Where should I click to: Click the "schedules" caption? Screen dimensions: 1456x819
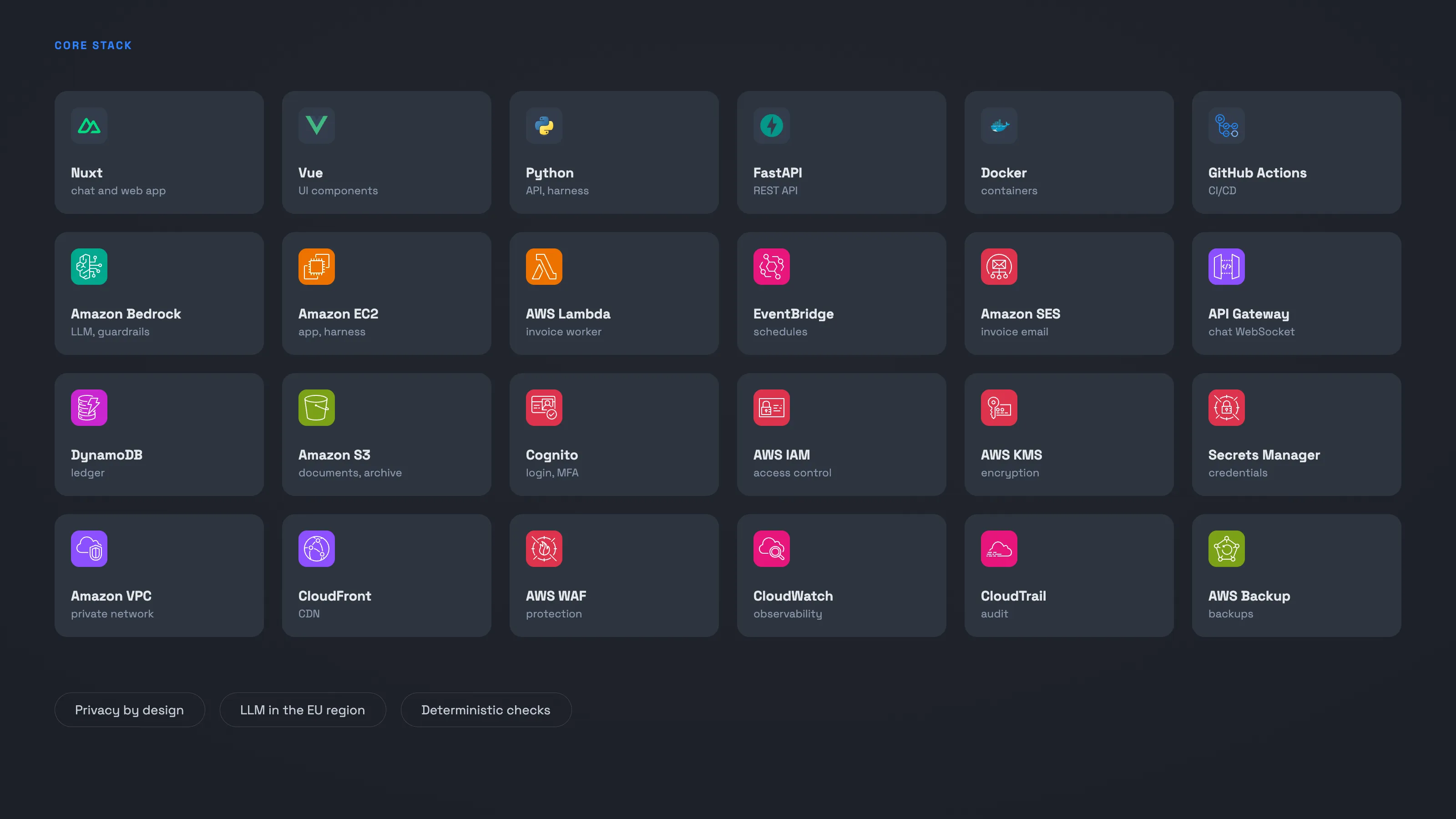[780, 332]
